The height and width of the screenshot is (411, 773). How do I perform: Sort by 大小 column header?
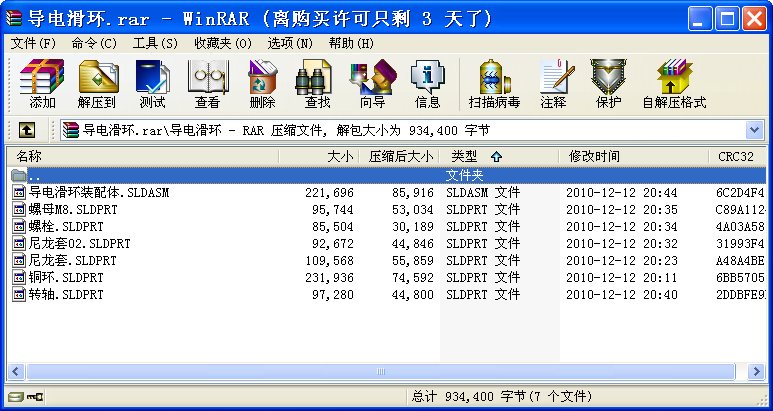(x=319, y=157)
